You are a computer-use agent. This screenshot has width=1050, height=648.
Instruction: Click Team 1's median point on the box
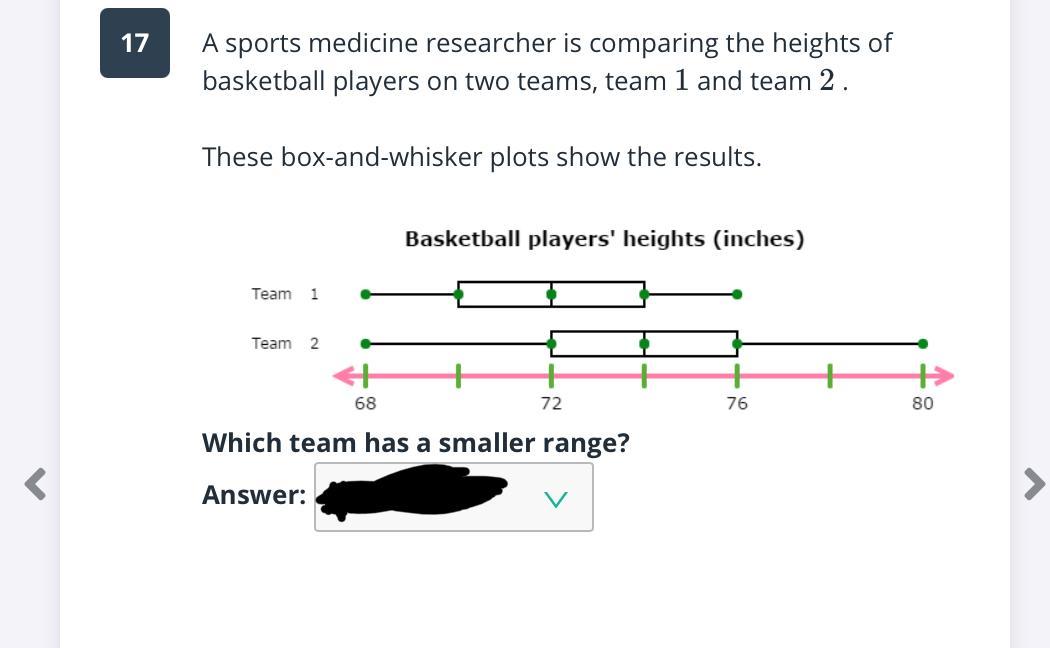tap(551, 294)
